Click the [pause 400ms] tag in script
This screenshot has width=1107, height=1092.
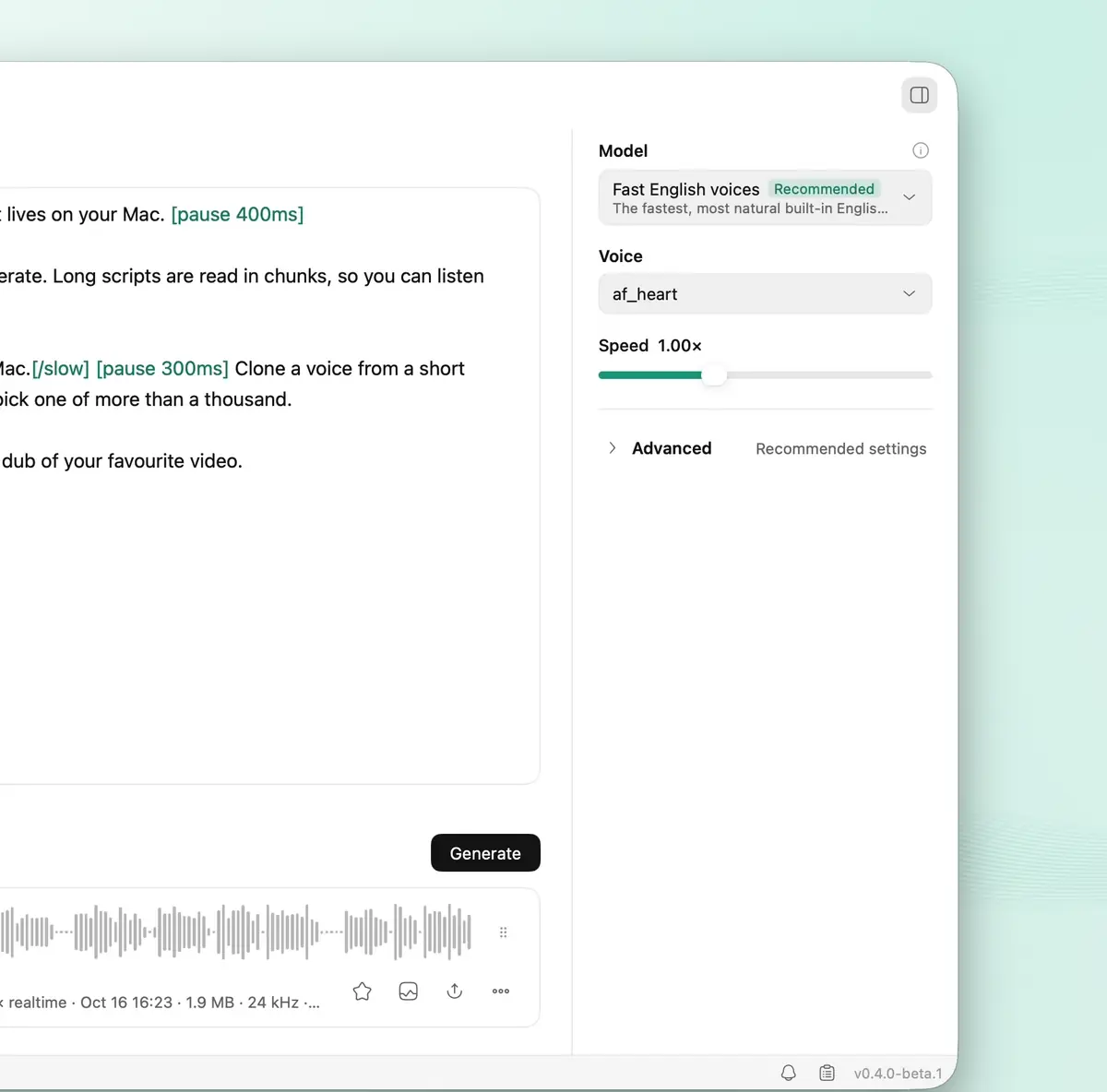(x=237, y=214)
